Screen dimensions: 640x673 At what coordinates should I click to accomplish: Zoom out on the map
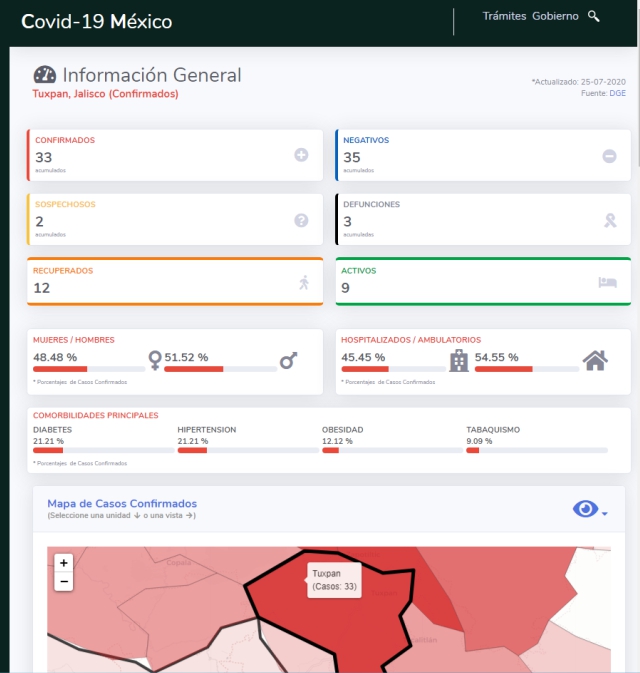[64, 581]
